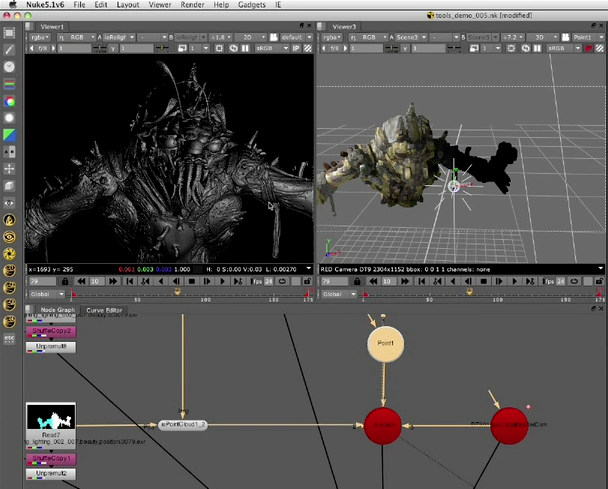Open the 'etc' Other nodes icon
The image size is (608, 489).
pyautogui.click(x=9, y=338)
